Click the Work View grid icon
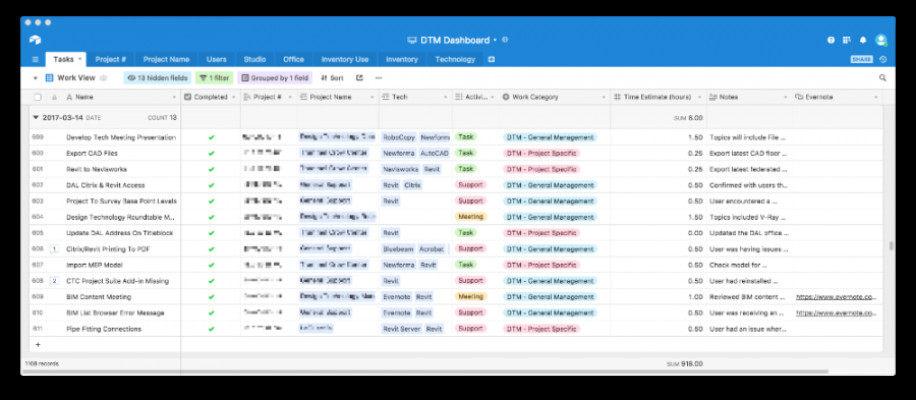 point(49,78)
